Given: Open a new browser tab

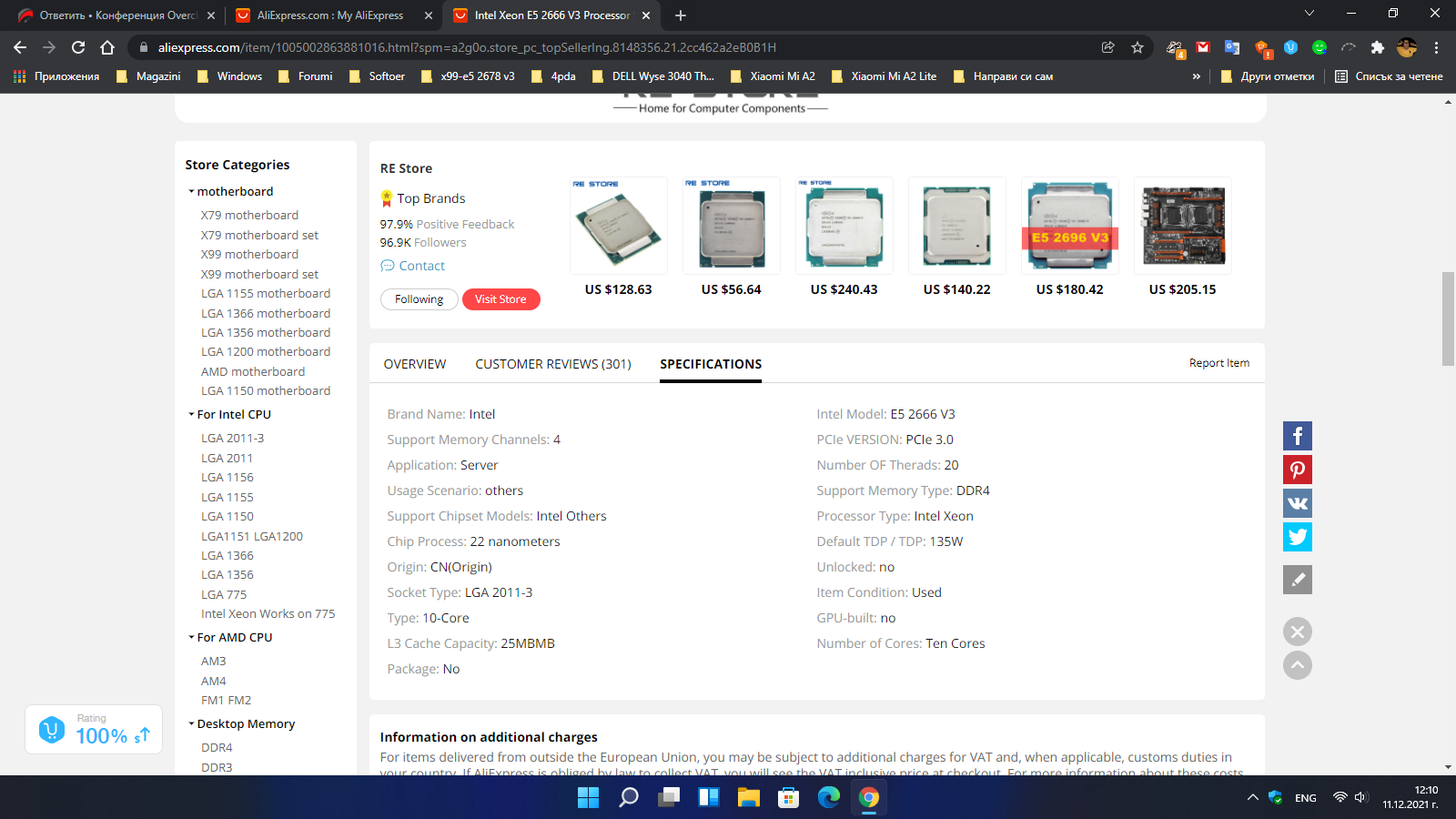Looking at the screenshot, I should (681, 15).
